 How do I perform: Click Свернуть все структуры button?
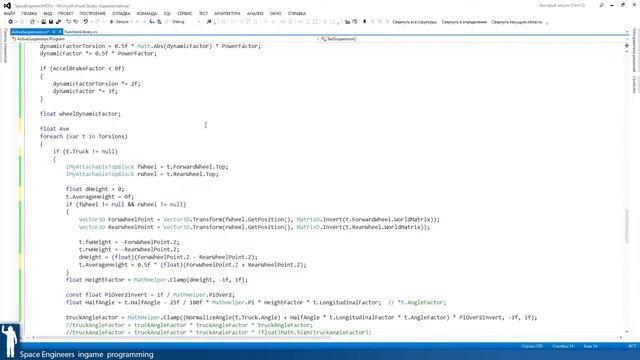click(x=414, y=22)
